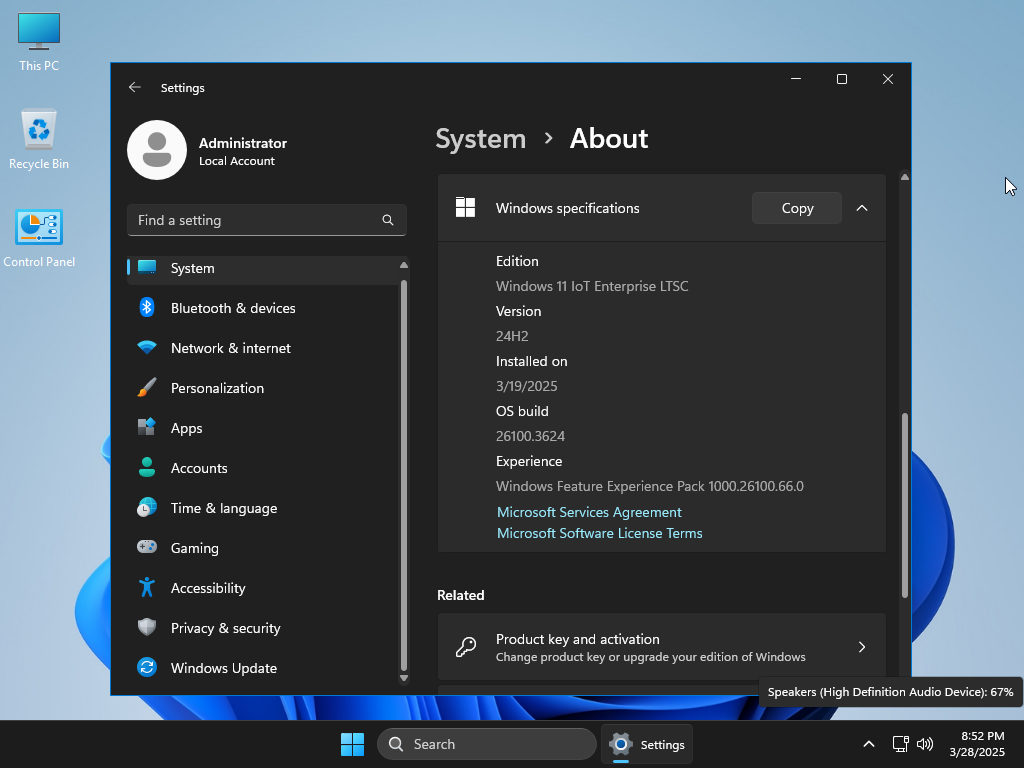Click the network icon in the system tray

(x=901, y=744)
